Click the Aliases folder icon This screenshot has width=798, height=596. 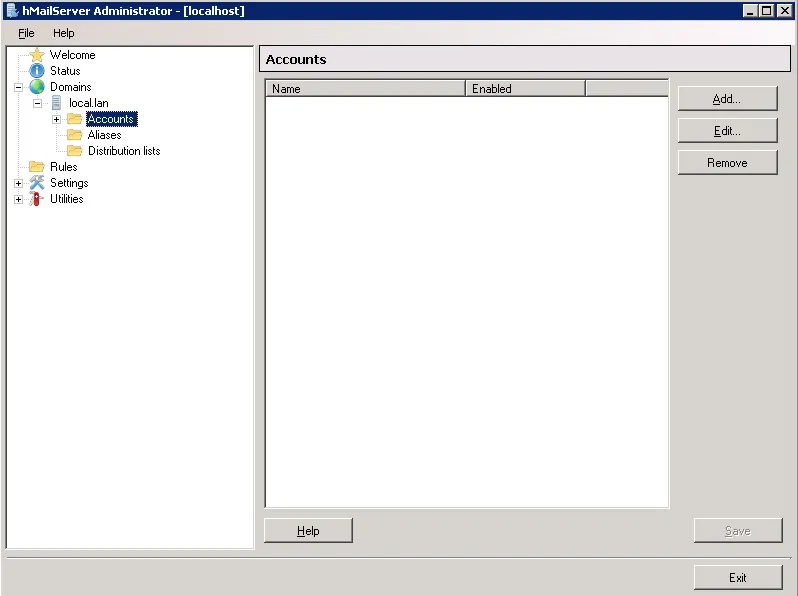[x=75, y=135]
